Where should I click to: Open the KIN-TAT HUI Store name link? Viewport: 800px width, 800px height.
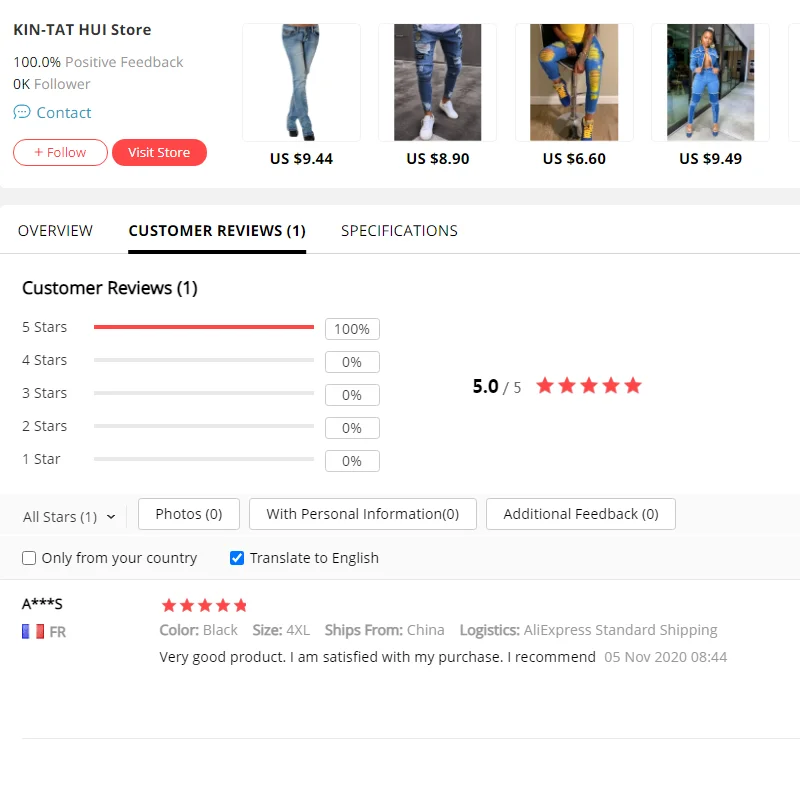click(x=82, y=30)
